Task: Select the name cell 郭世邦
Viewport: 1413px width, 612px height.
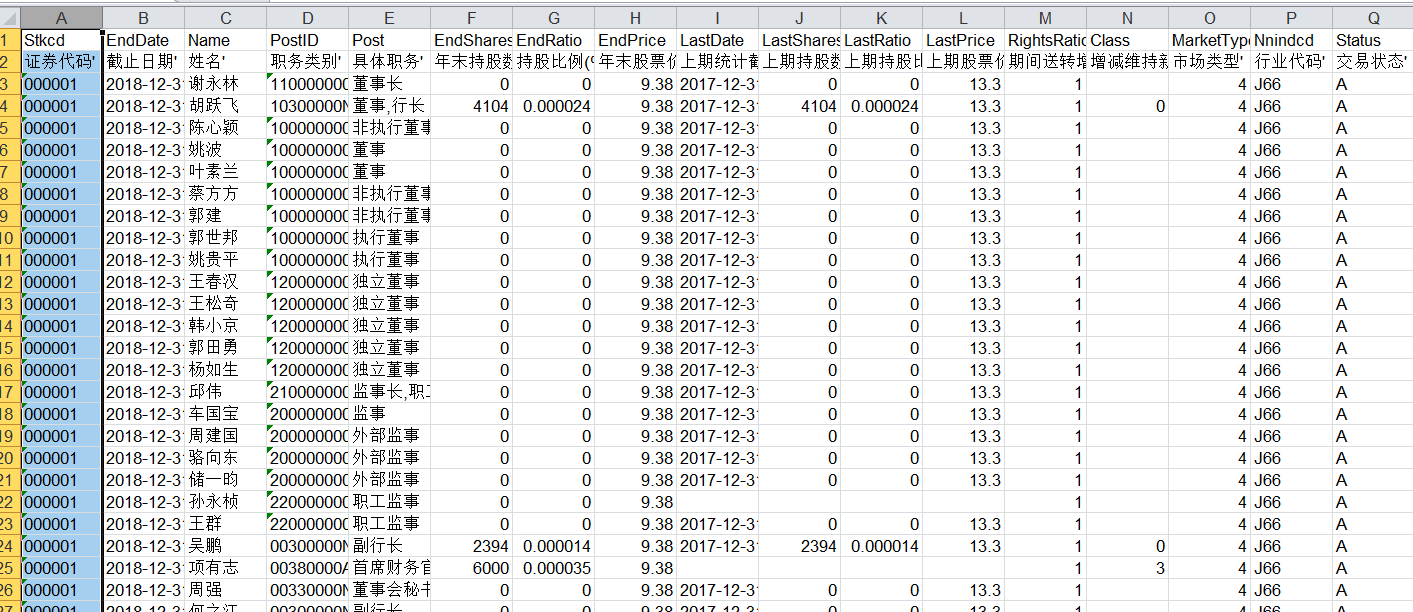Action: (x=226, y=238)
